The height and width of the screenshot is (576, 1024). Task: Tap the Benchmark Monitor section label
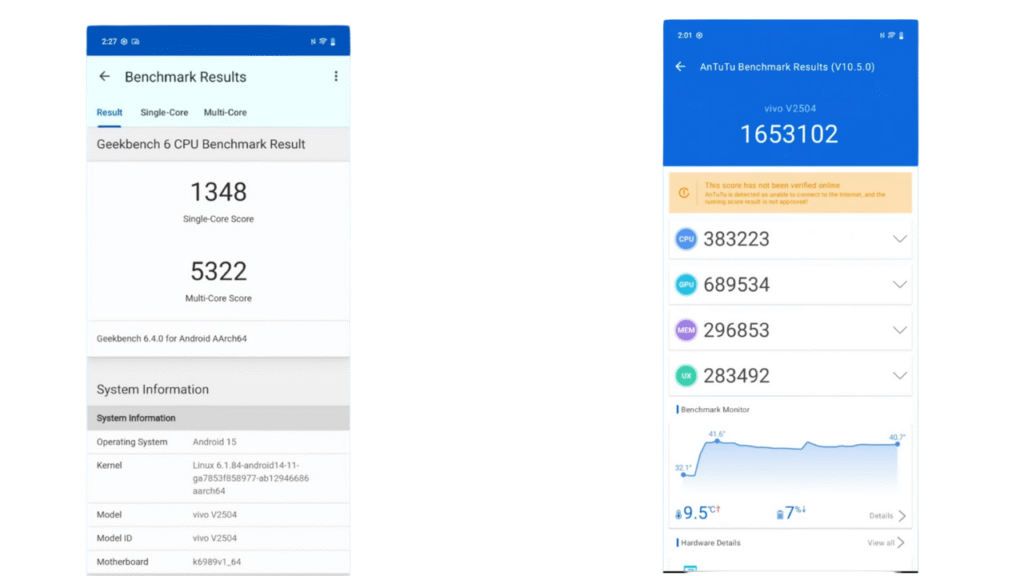[715, 409]
